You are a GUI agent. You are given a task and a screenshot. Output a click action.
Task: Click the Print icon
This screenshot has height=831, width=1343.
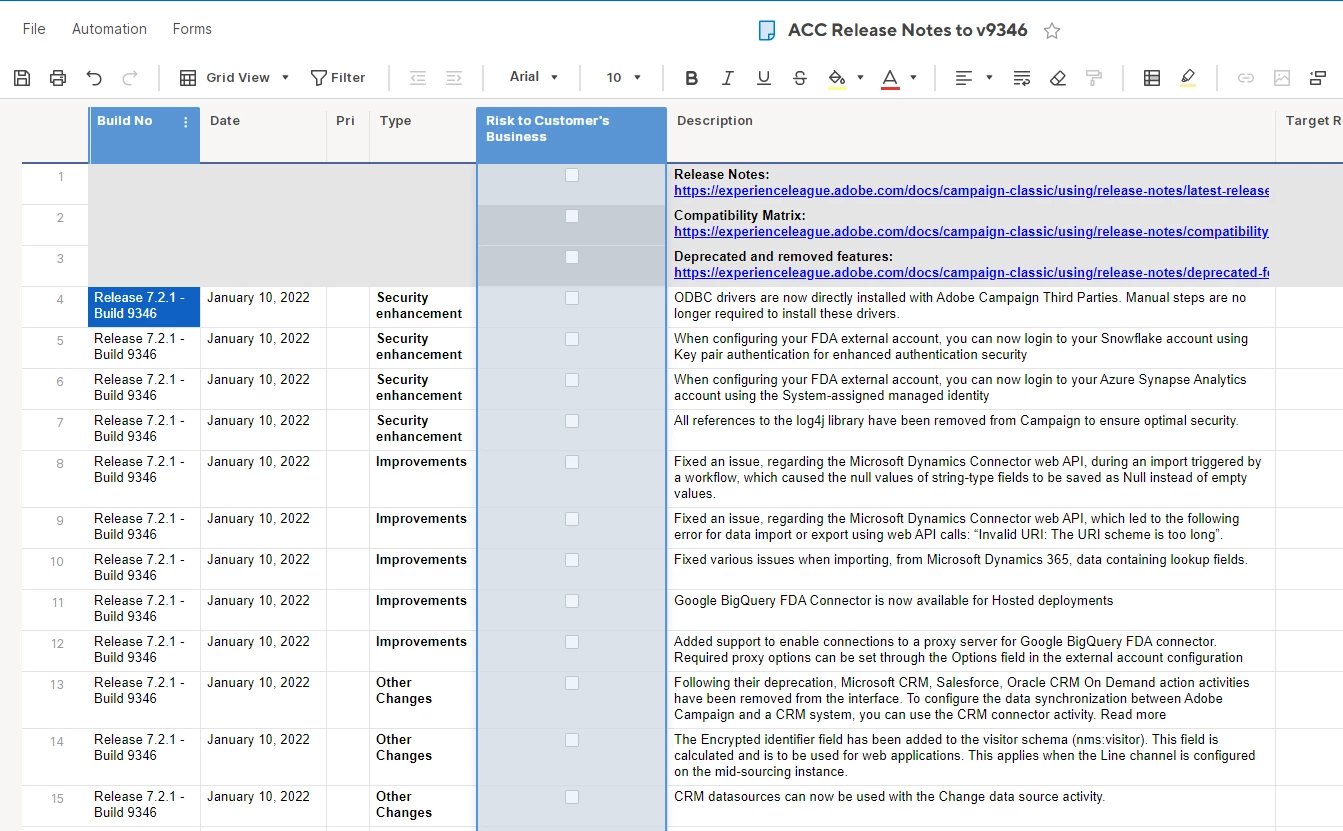pos(58,78)
